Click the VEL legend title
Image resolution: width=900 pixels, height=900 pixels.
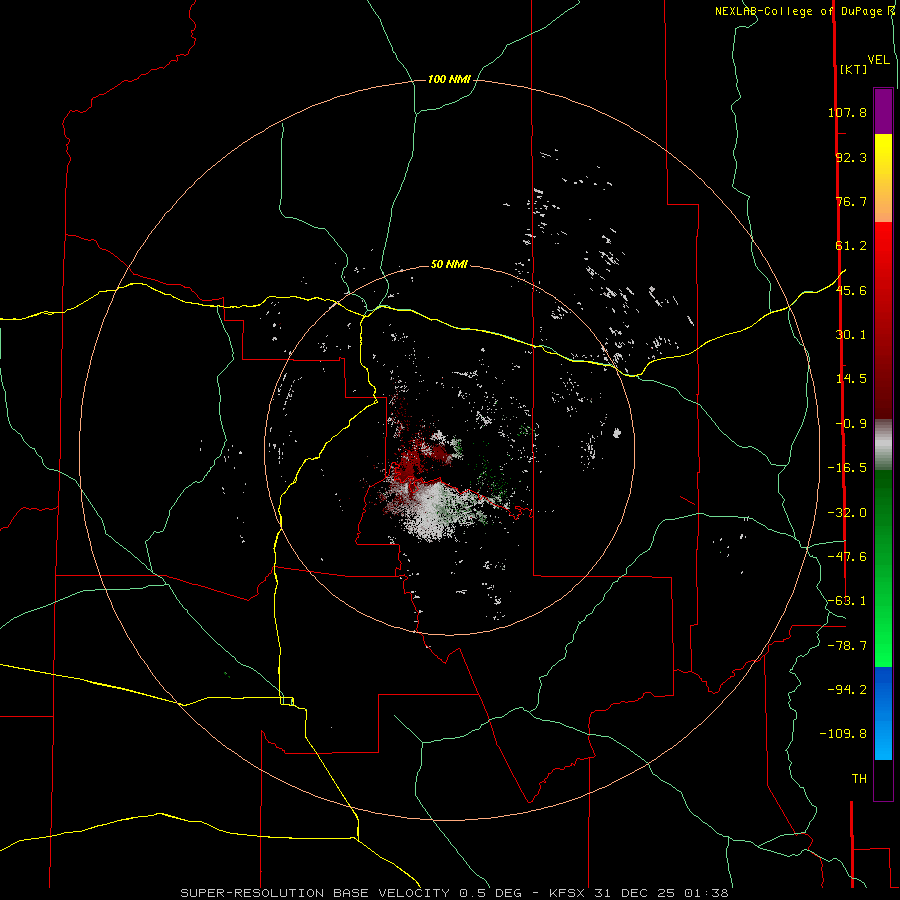[878, 60]
